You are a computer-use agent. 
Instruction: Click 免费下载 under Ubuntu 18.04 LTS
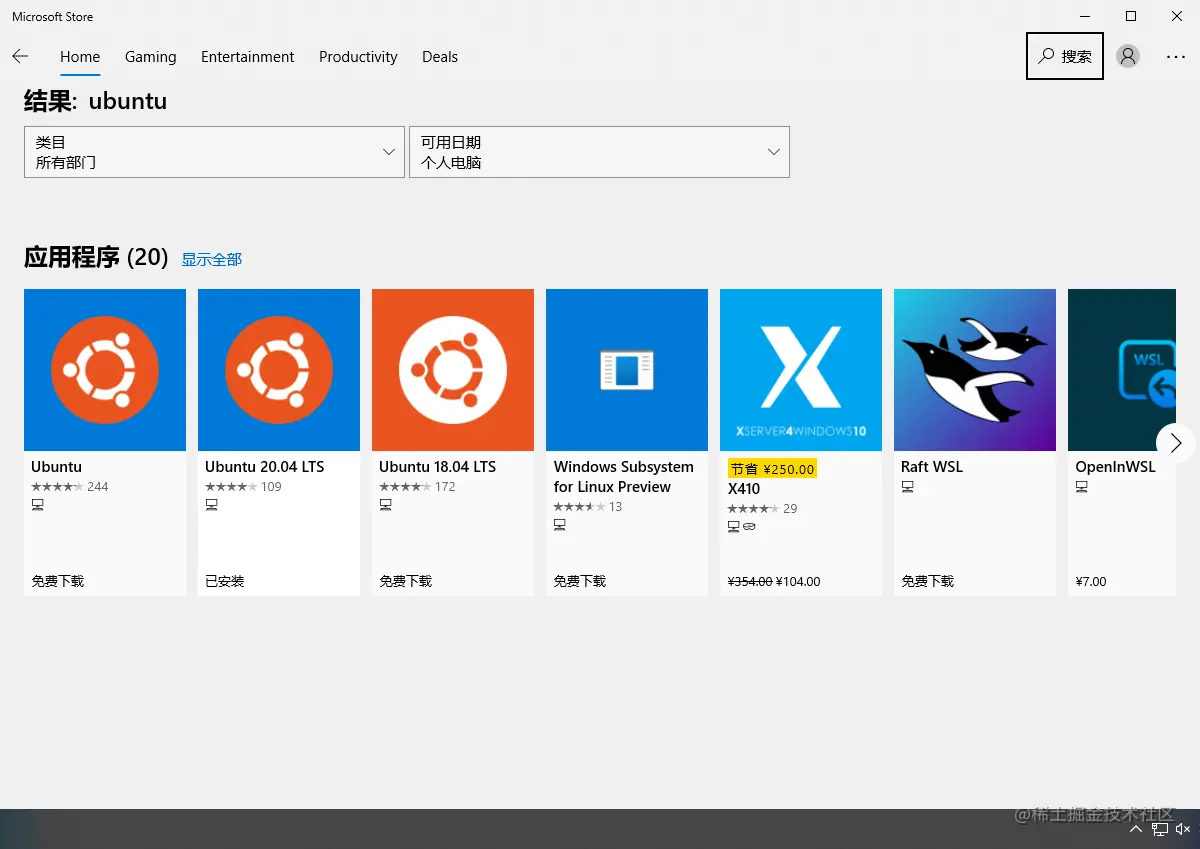point(405,581)
